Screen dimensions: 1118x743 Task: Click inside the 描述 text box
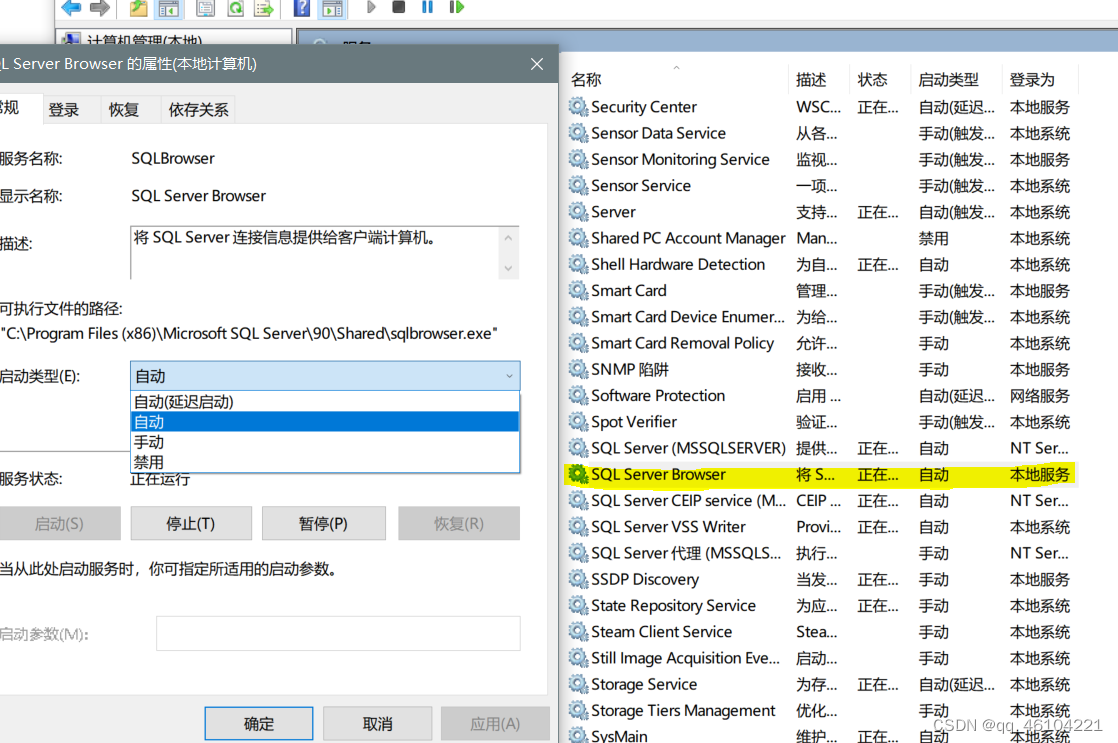click(x=315, y=252)
